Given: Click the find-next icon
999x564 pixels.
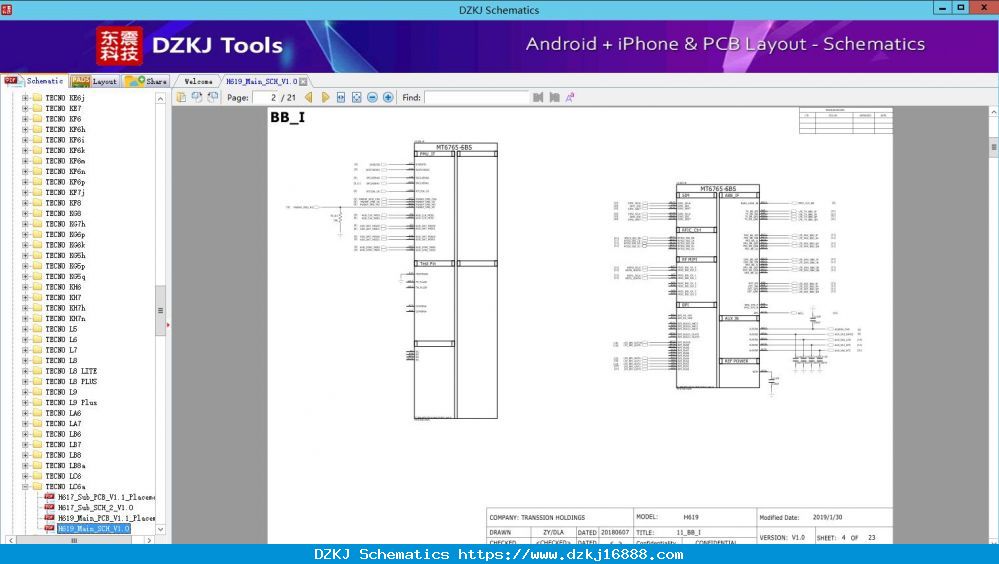Looking at the screenshot, I should coord(554,98).
